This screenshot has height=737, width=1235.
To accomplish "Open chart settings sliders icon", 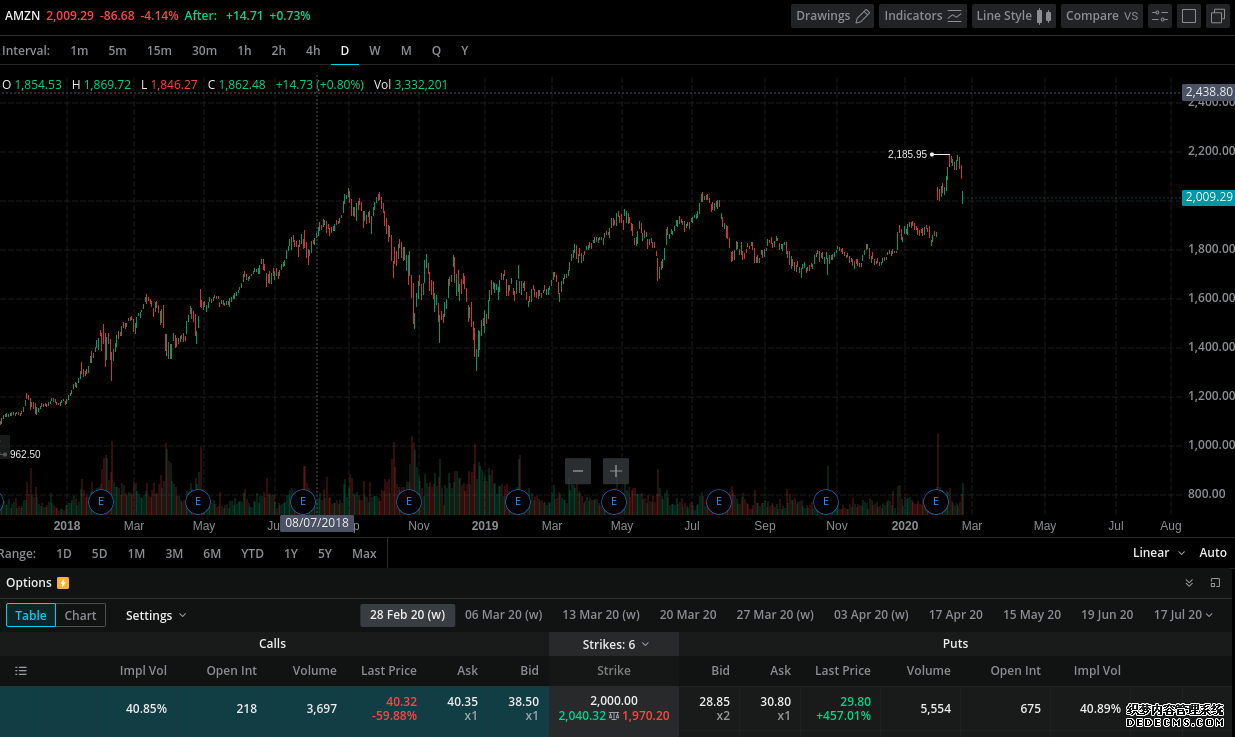I will [1160, 16].
